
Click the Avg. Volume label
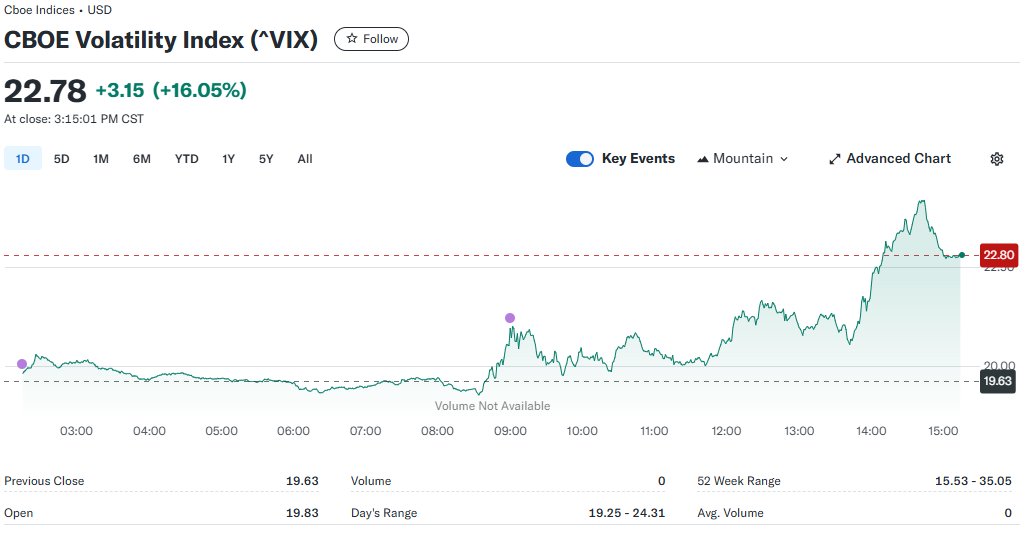730,513
